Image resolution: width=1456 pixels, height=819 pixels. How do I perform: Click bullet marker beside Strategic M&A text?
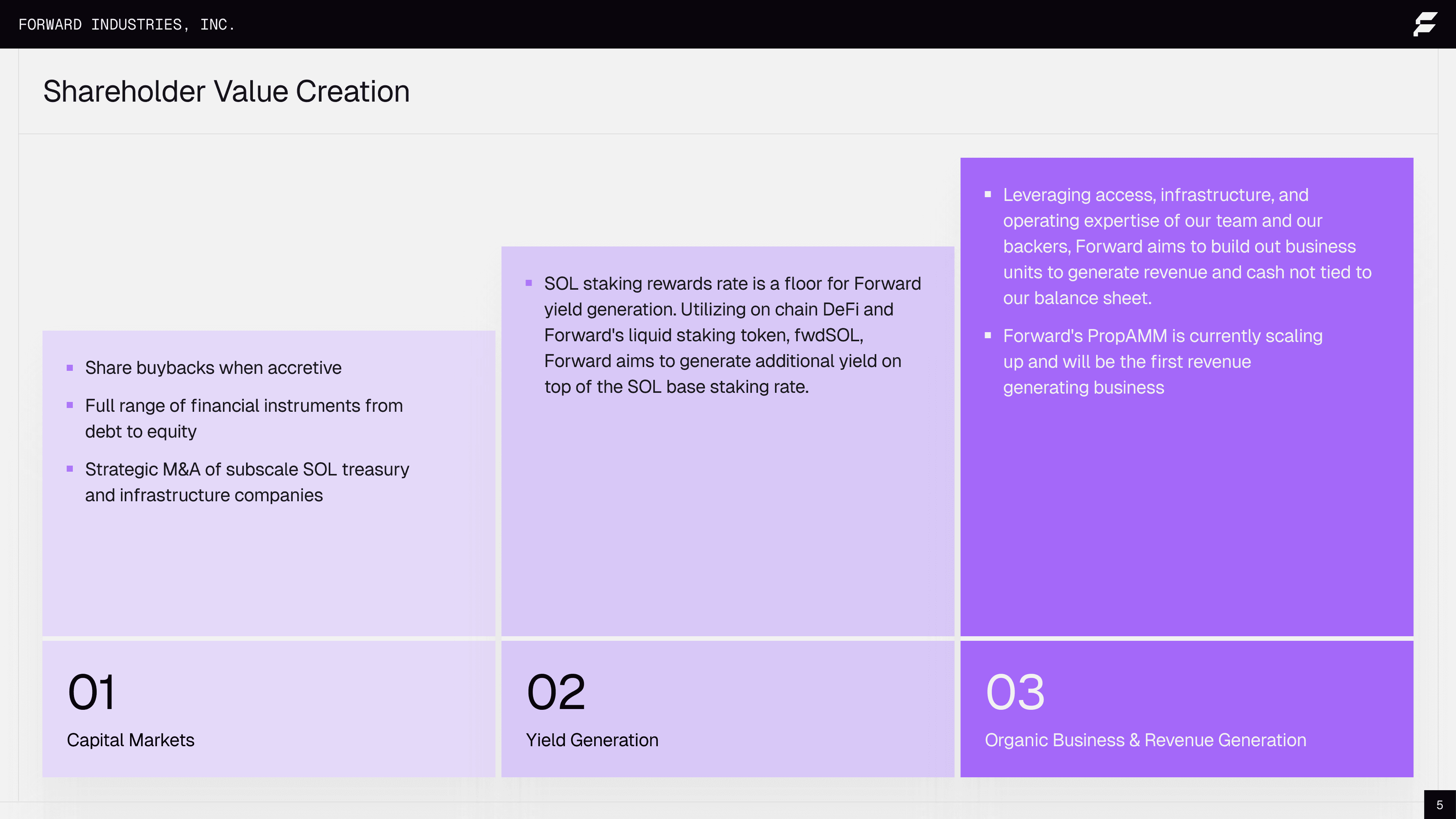[x=70, y=469]
